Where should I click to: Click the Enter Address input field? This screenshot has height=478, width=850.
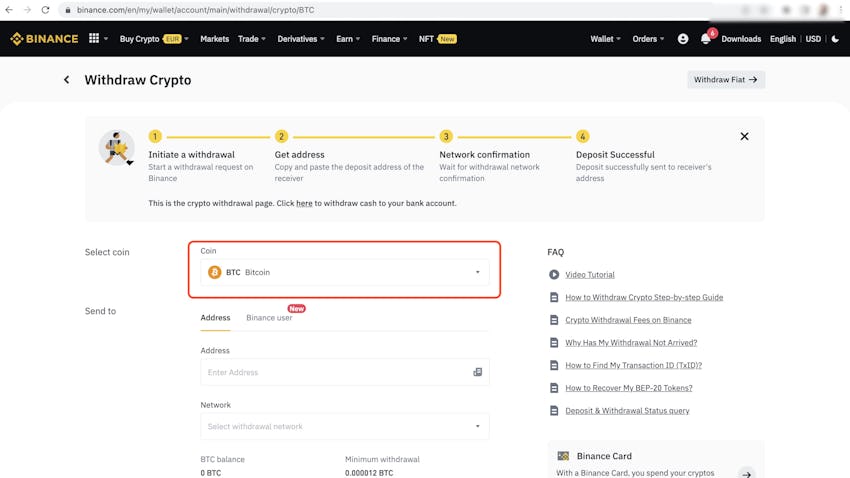[335, 372]
